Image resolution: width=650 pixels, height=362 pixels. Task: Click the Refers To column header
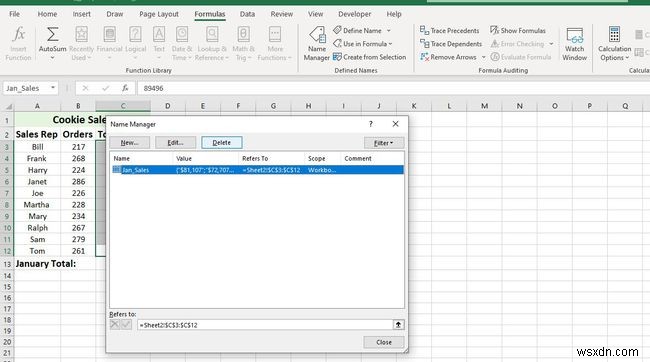(272, 158)
